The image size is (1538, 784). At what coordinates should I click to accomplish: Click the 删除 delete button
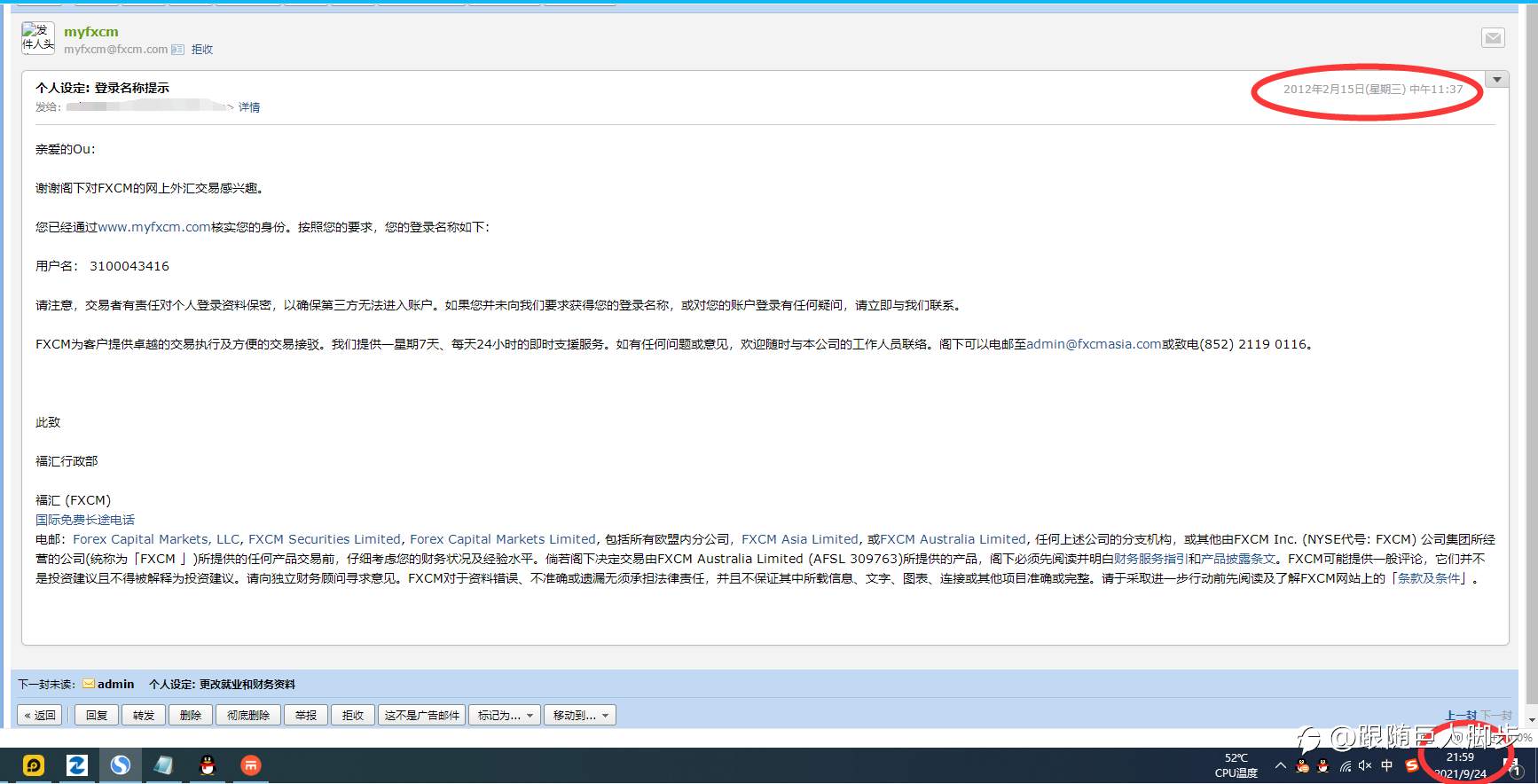click(x=191, y=715)
